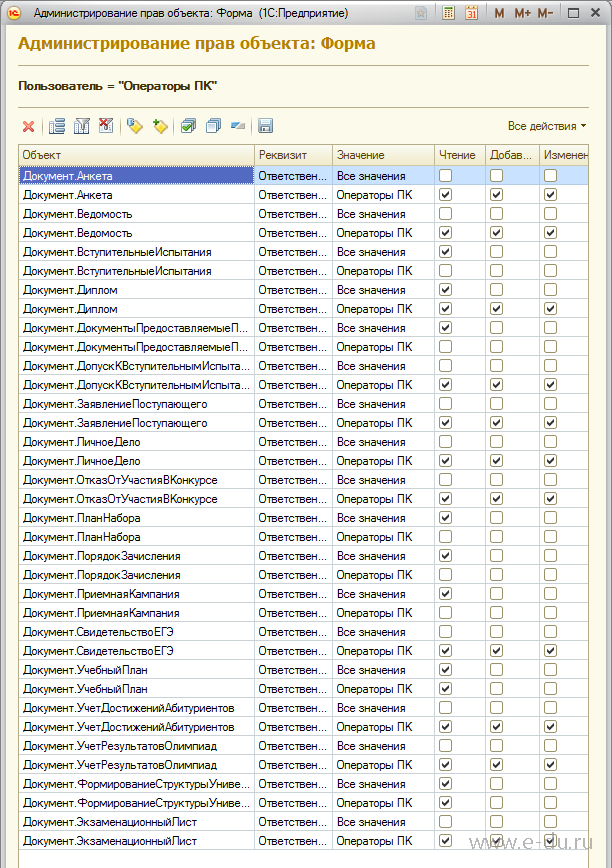Click the M+ memory add button
612x868 pixels.
(x=522, y=13)
